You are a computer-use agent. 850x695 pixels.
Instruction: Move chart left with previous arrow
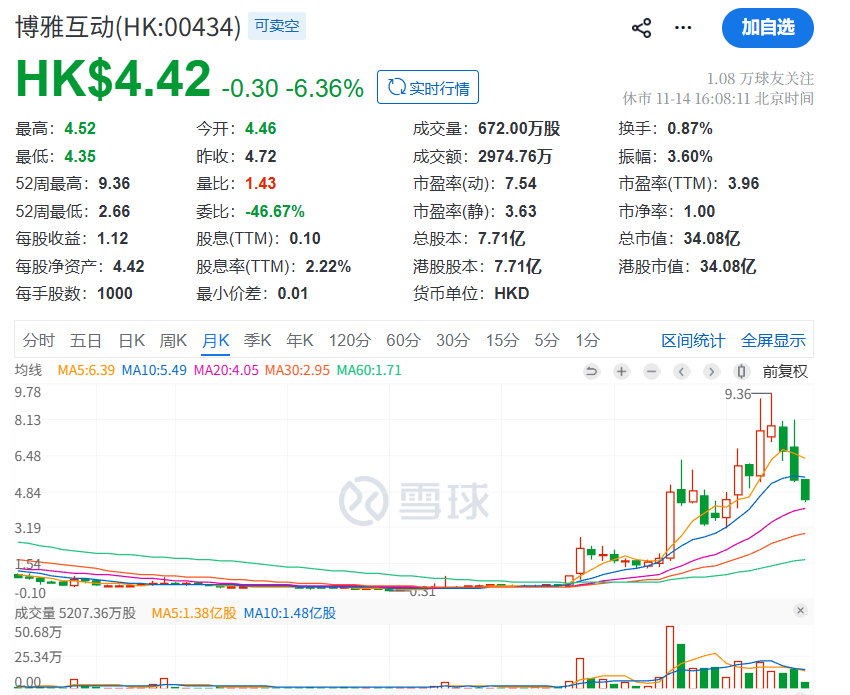[x=681, y=371]
